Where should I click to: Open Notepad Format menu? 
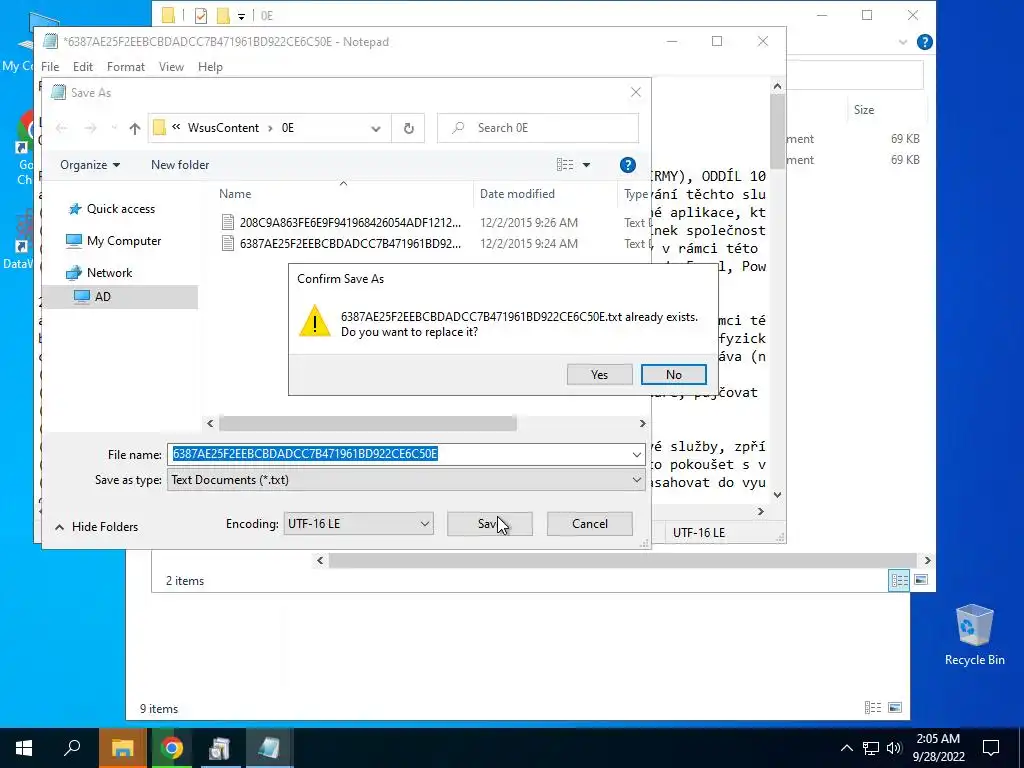click(126, 67)
